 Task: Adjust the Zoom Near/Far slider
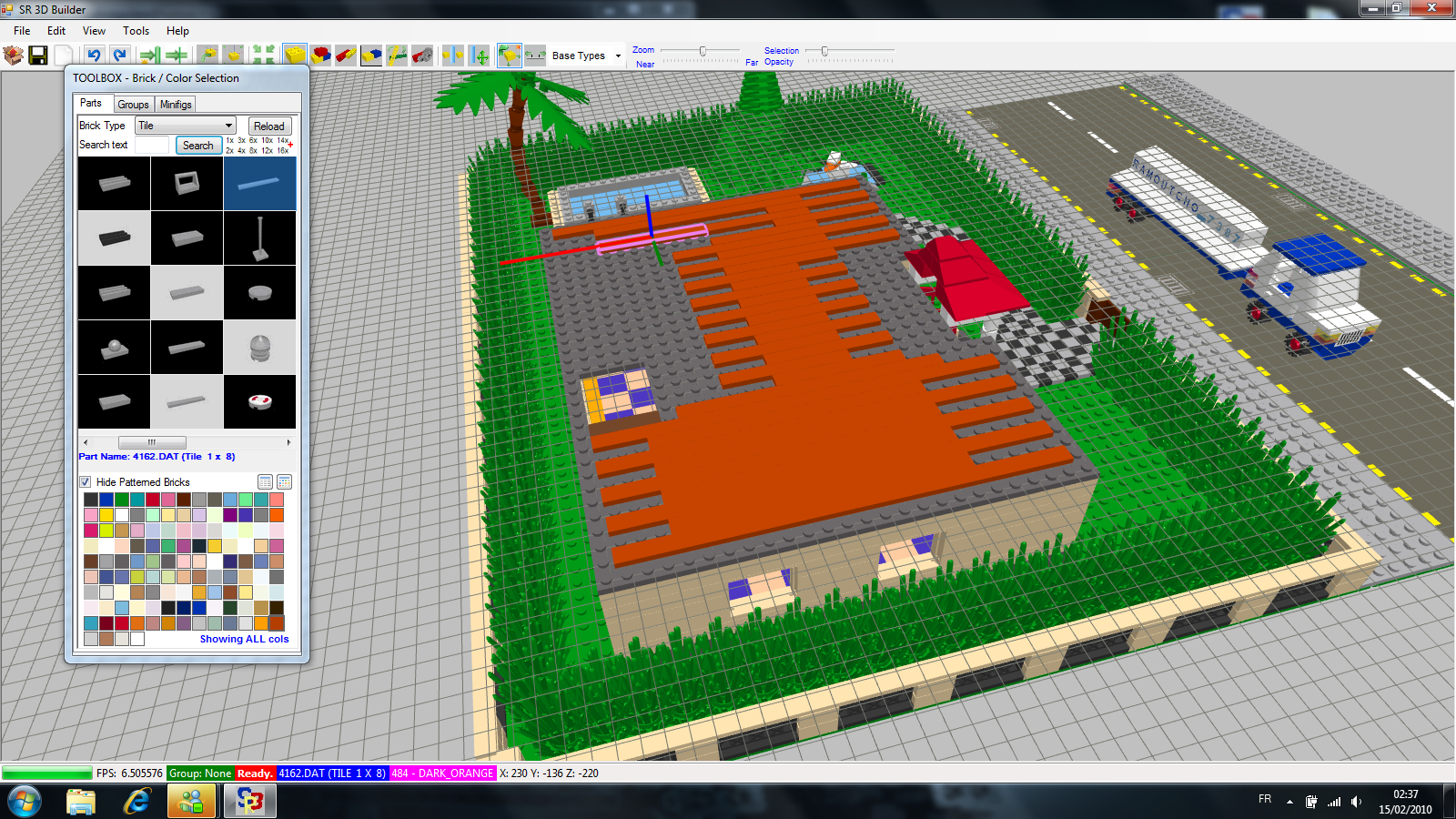(701, 52)
